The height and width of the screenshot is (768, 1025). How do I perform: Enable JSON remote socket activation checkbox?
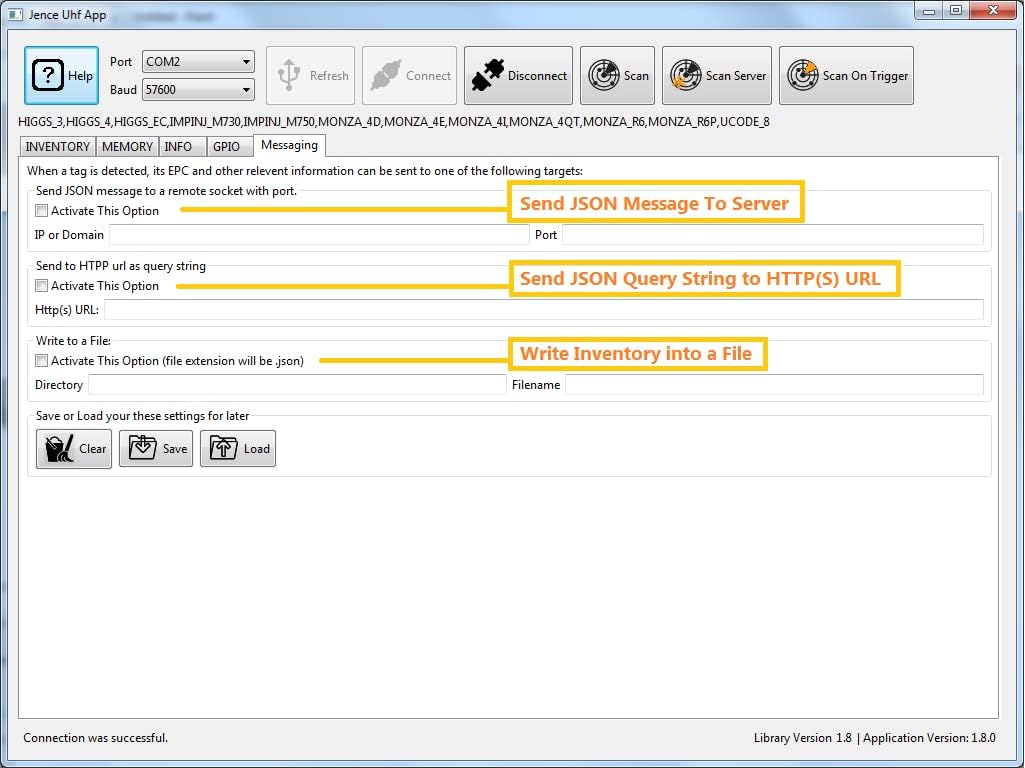[41, 211]
